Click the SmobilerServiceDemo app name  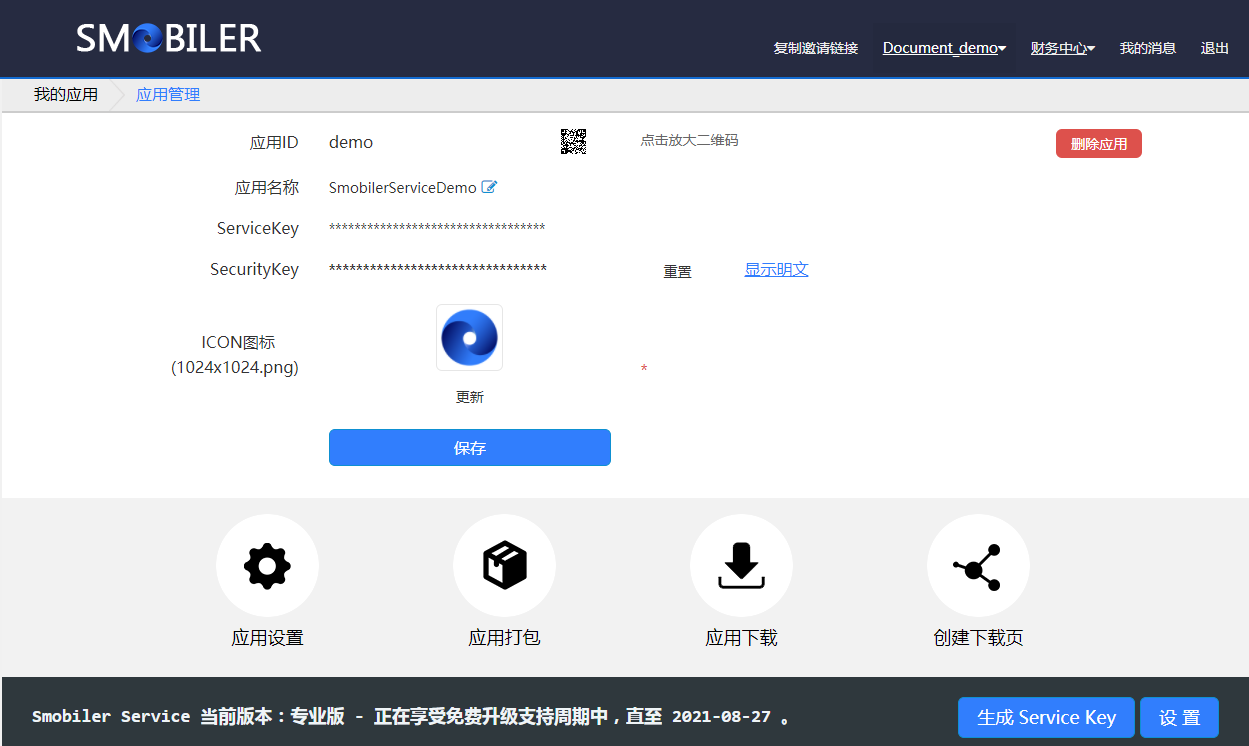pos(403,188)
